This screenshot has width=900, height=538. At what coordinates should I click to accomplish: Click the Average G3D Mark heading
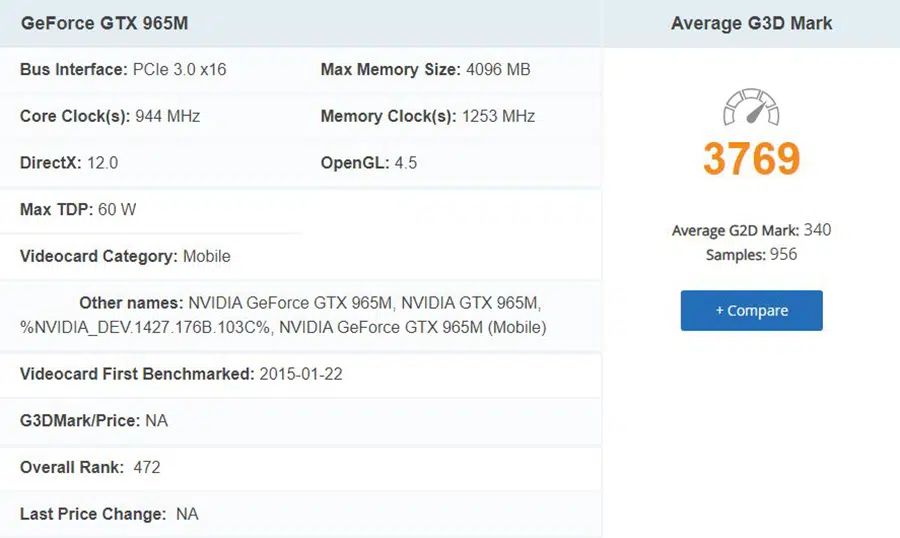[751, 23]
